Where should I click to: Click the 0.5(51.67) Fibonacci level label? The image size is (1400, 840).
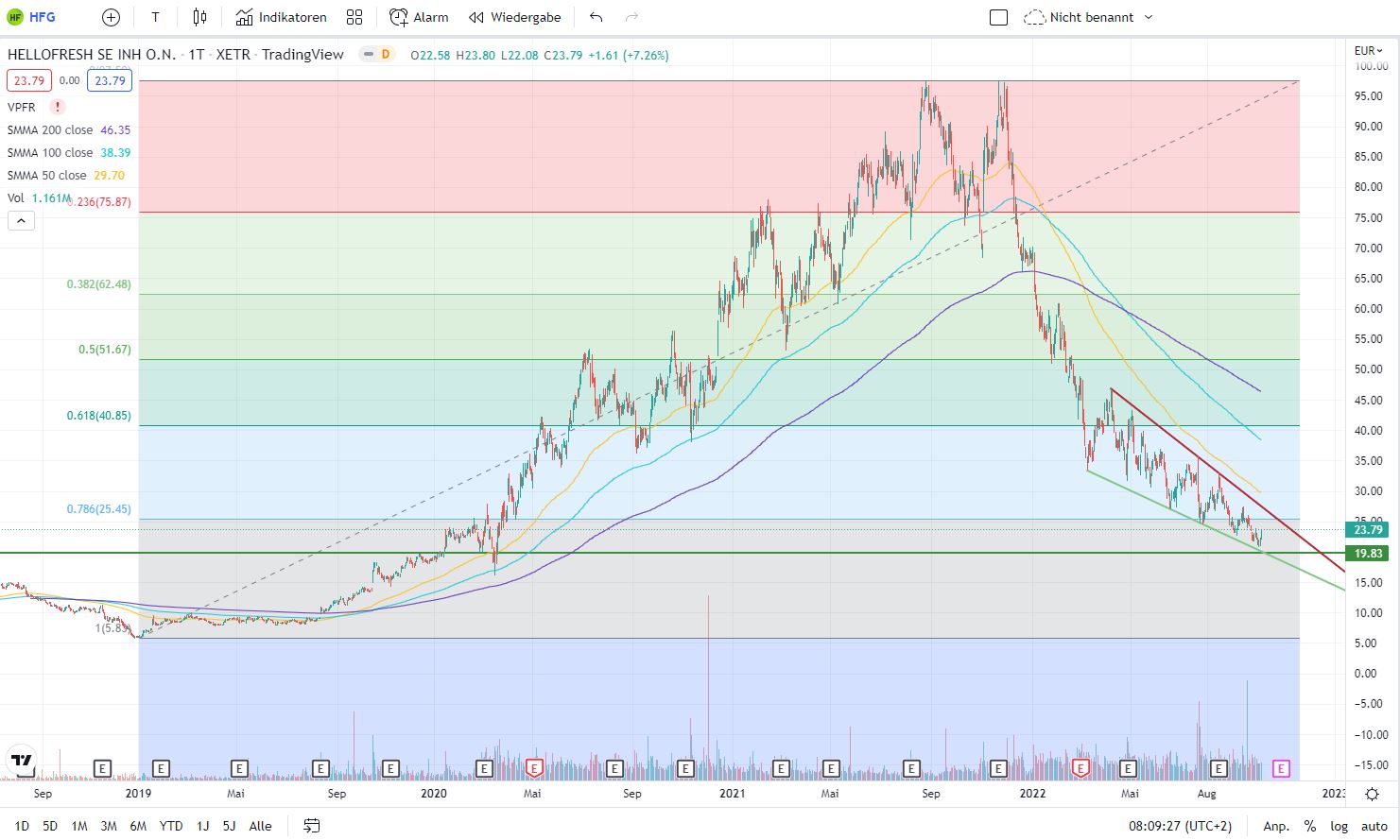[105, 349]
